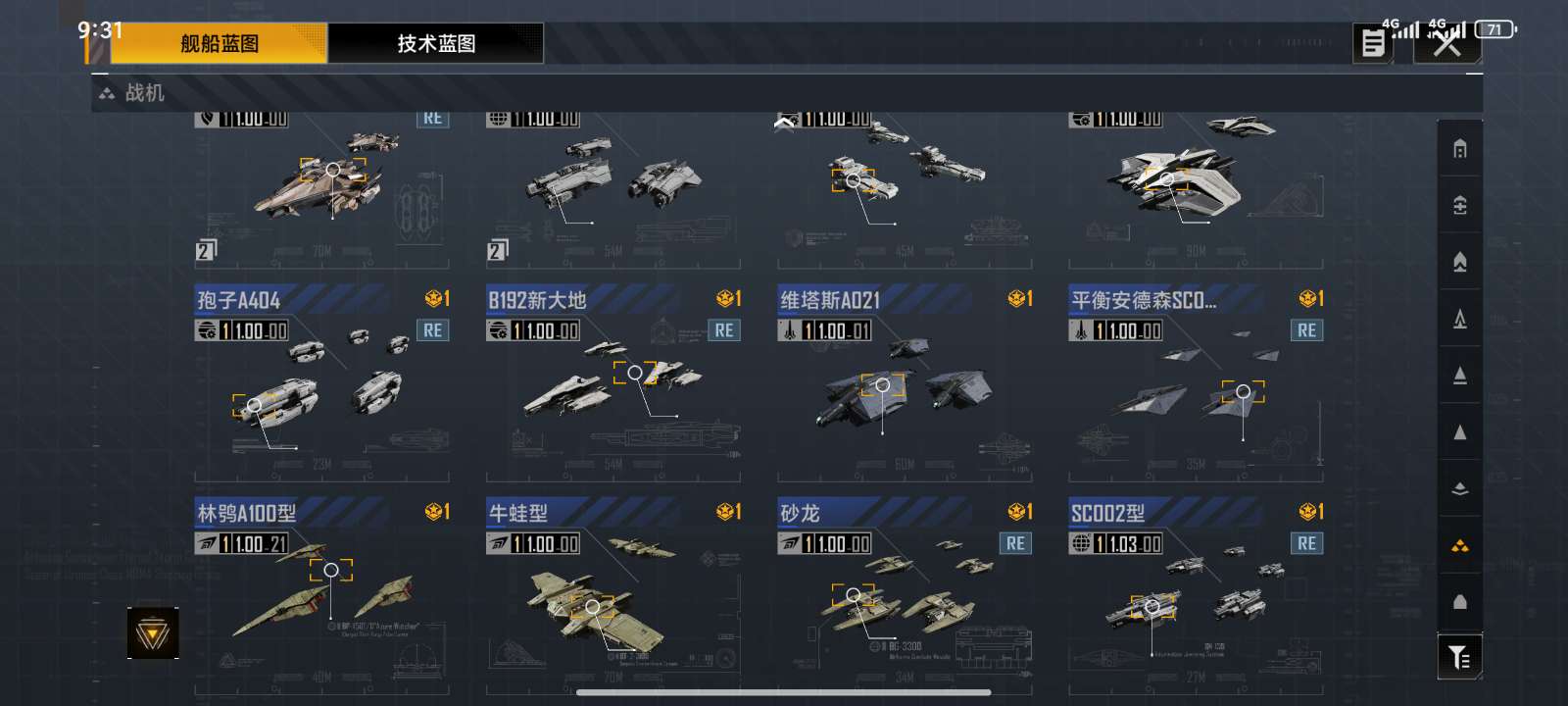Screen dimensions: 1568x706
Task: Click the horizontal scroll bar at bottom
Action: (x=784, y=693)
